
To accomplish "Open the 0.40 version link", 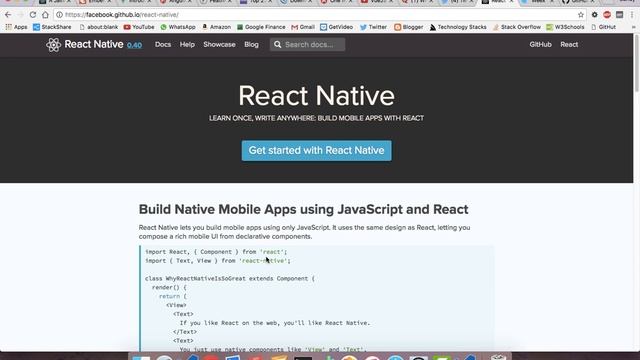I will [x=134, y=45].
